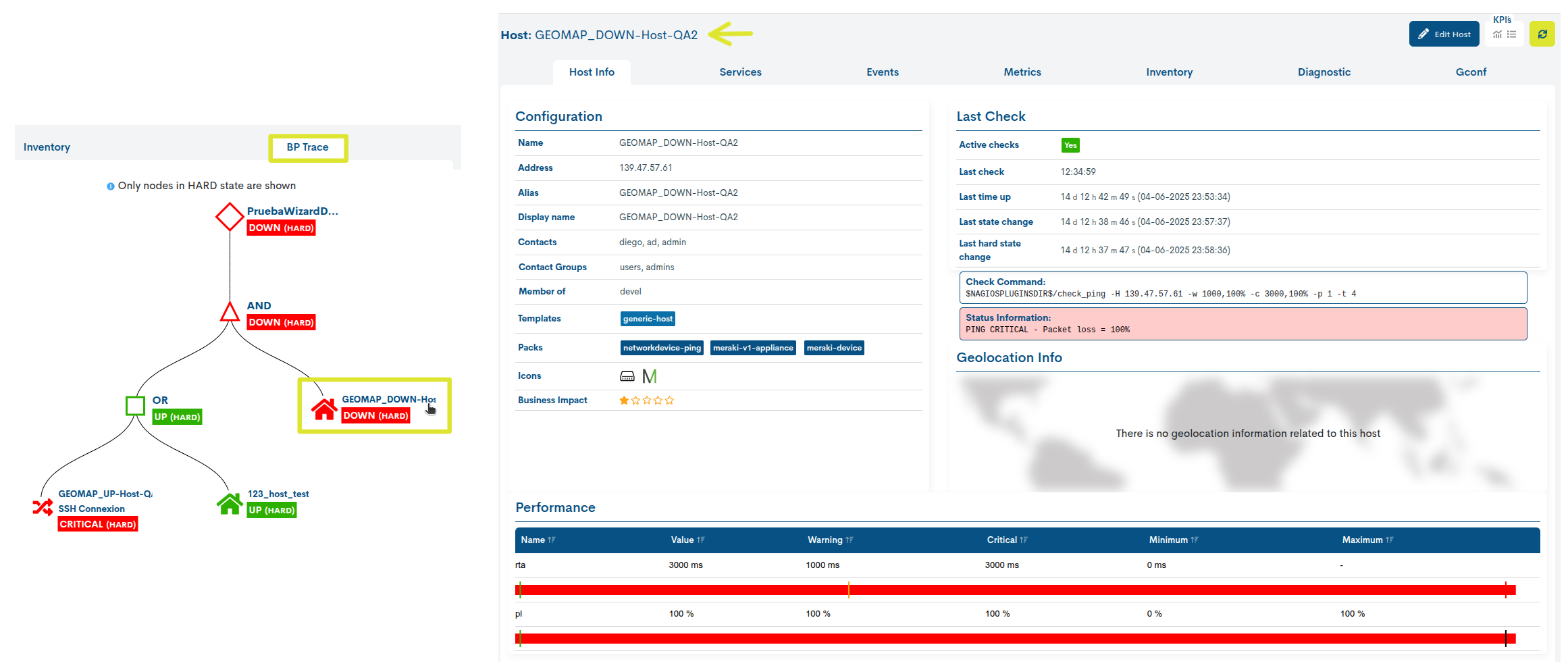Click the info icon beside HARD state notice
Viewport: 1568px width, 672px height.
[111, 186]
